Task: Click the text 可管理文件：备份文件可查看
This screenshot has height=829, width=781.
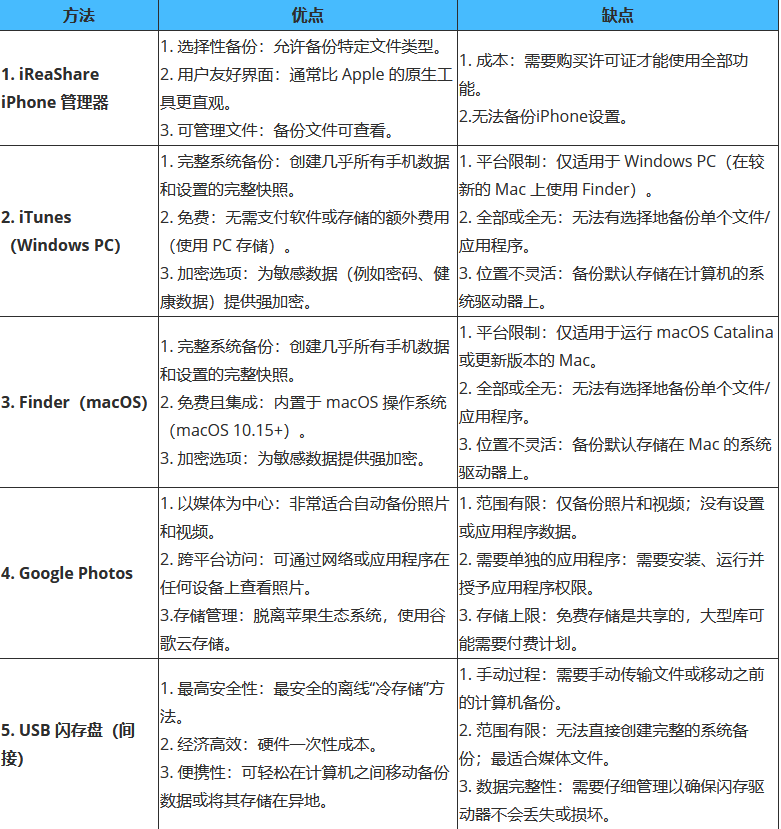Action: click(278, 130)
